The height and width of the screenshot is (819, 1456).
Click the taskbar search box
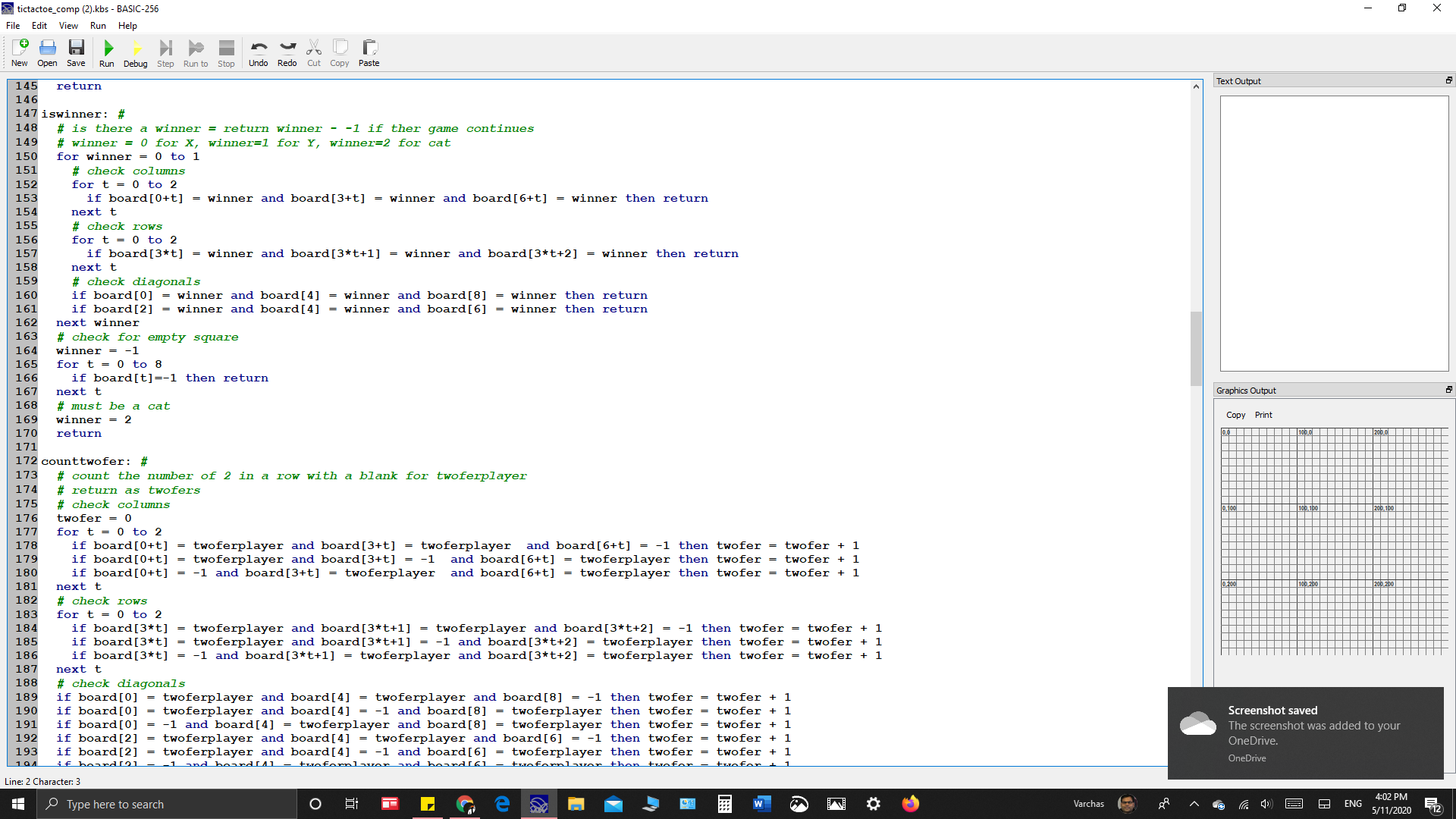[x=167, y=804]
